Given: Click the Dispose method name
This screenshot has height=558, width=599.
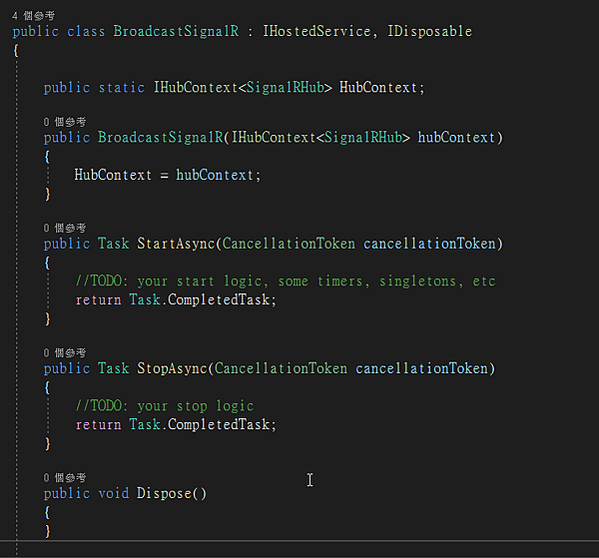Looking at the screenshot, I should tap(164, 493).
